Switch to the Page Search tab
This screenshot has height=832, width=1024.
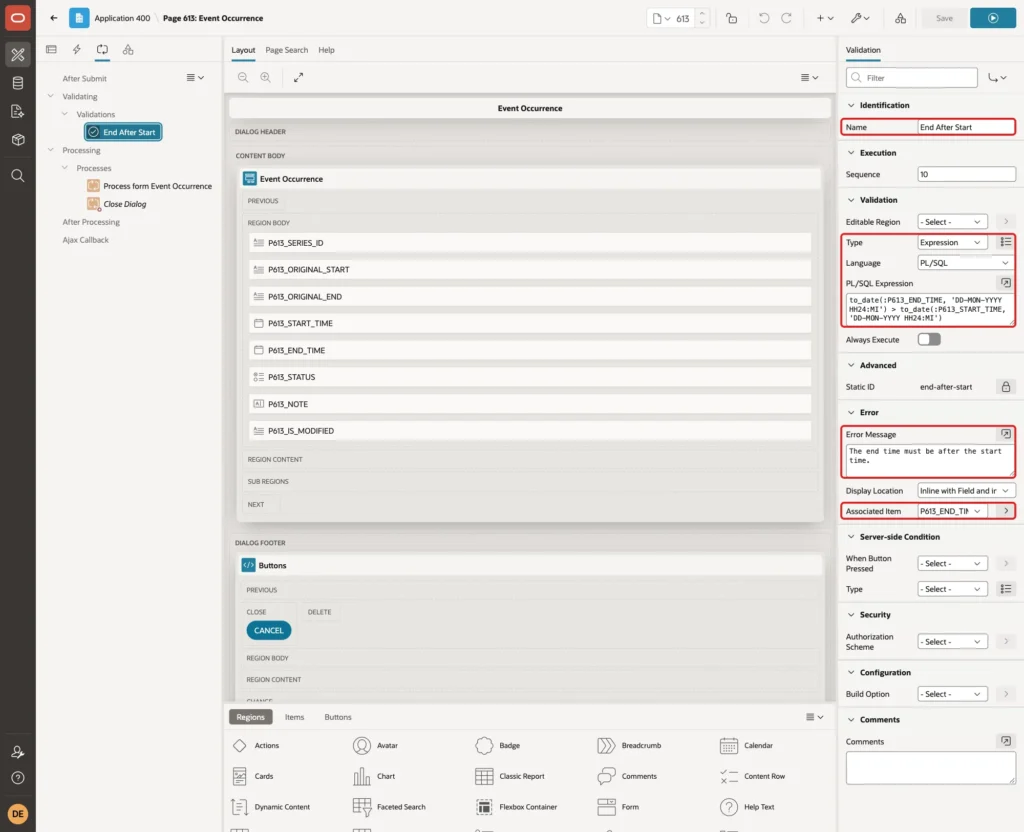click(x=286, y=50)
